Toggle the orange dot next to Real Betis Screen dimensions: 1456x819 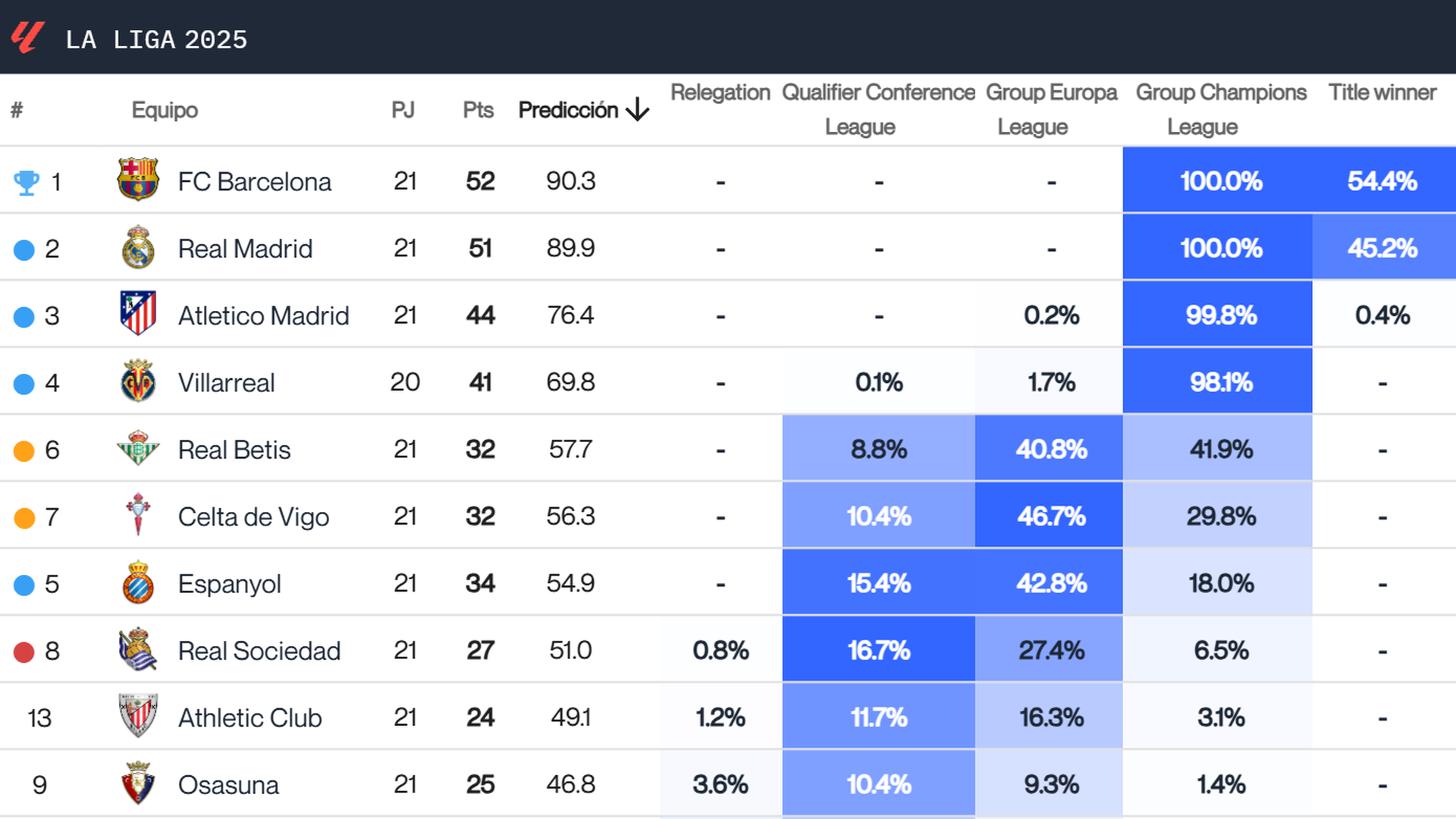(x=23, y=449)
